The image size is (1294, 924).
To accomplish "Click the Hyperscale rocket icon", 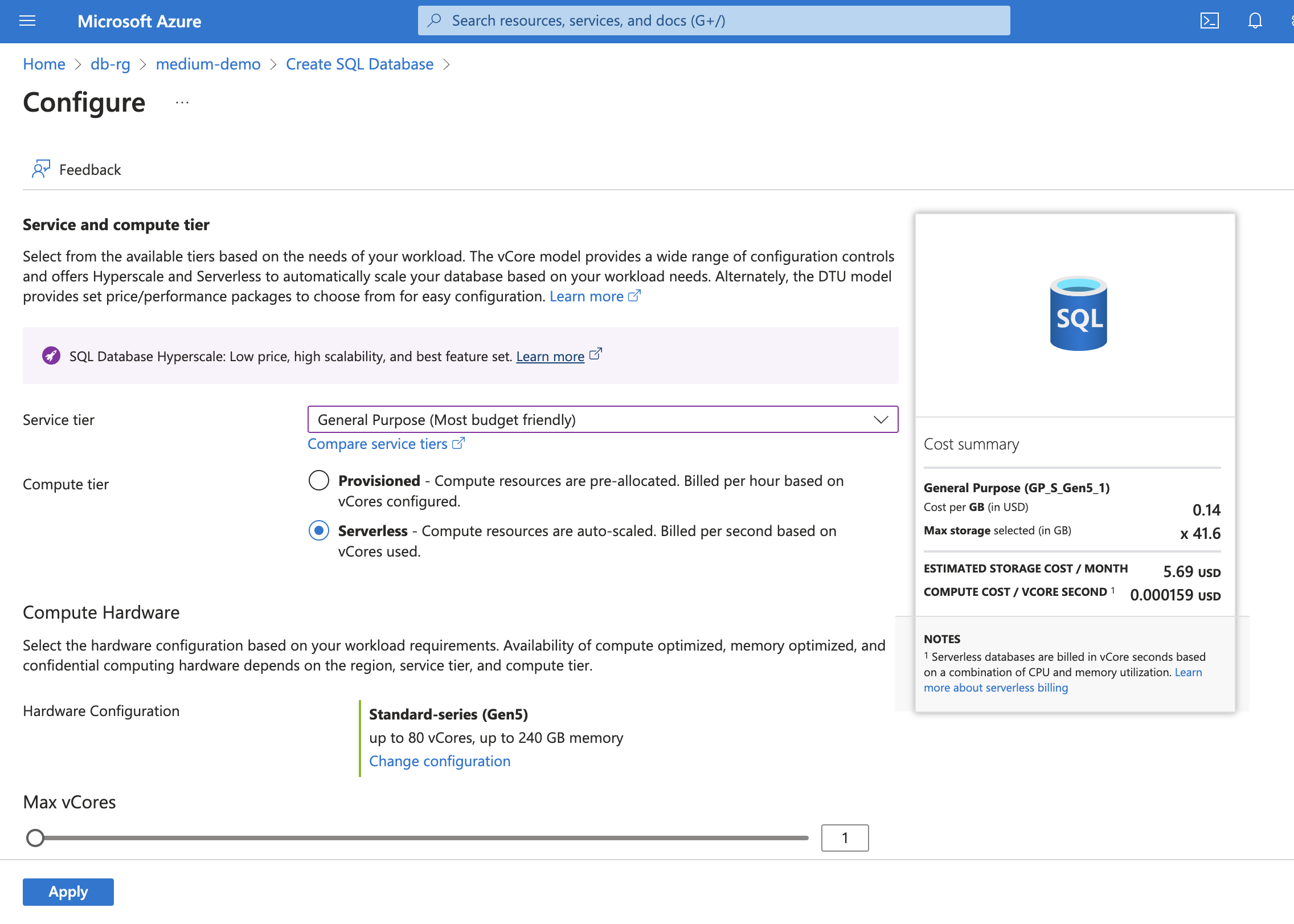I will (x=51, y=356).
